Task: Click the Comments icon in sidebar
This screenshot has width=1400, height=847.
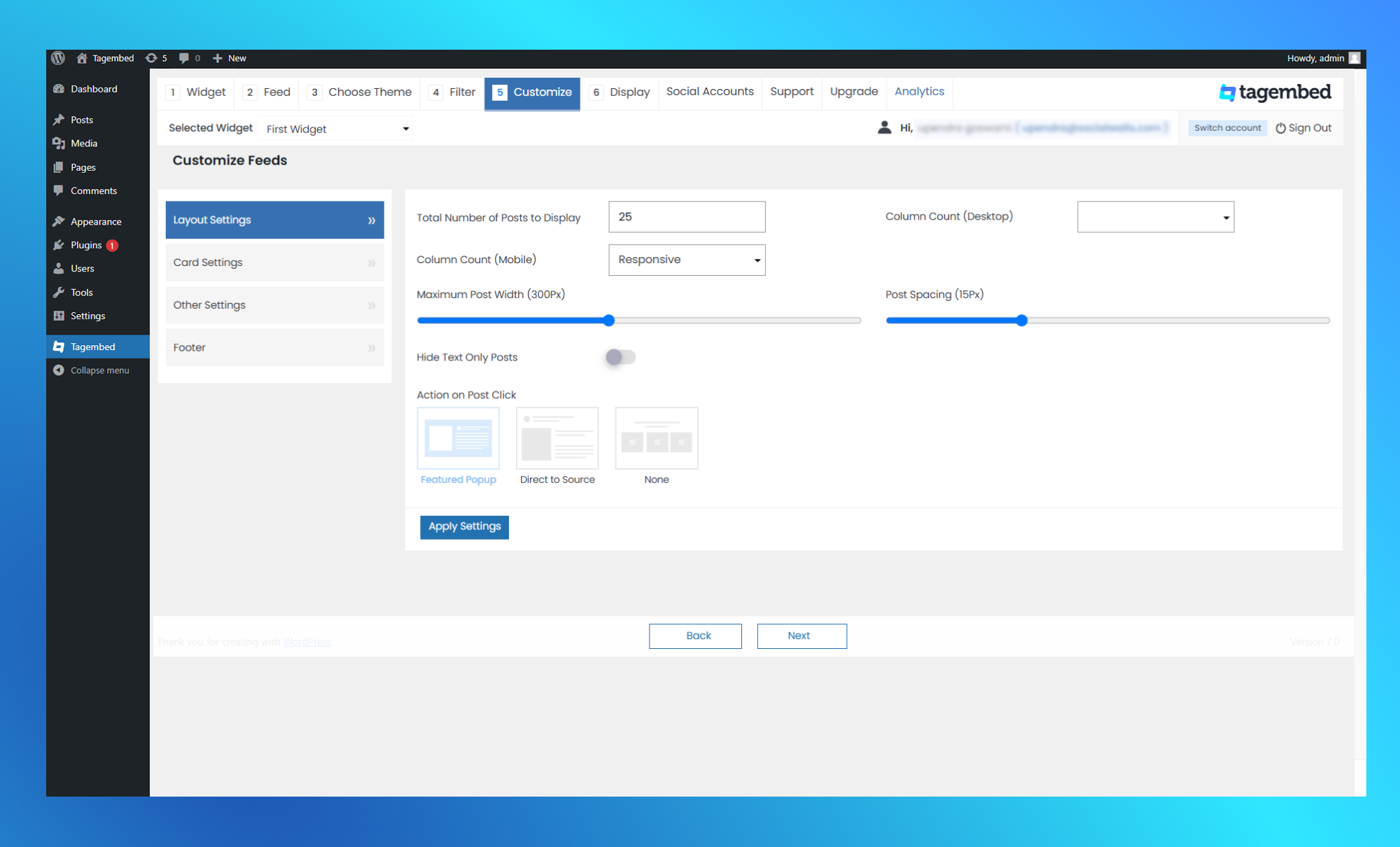Action: click(59, 190)
